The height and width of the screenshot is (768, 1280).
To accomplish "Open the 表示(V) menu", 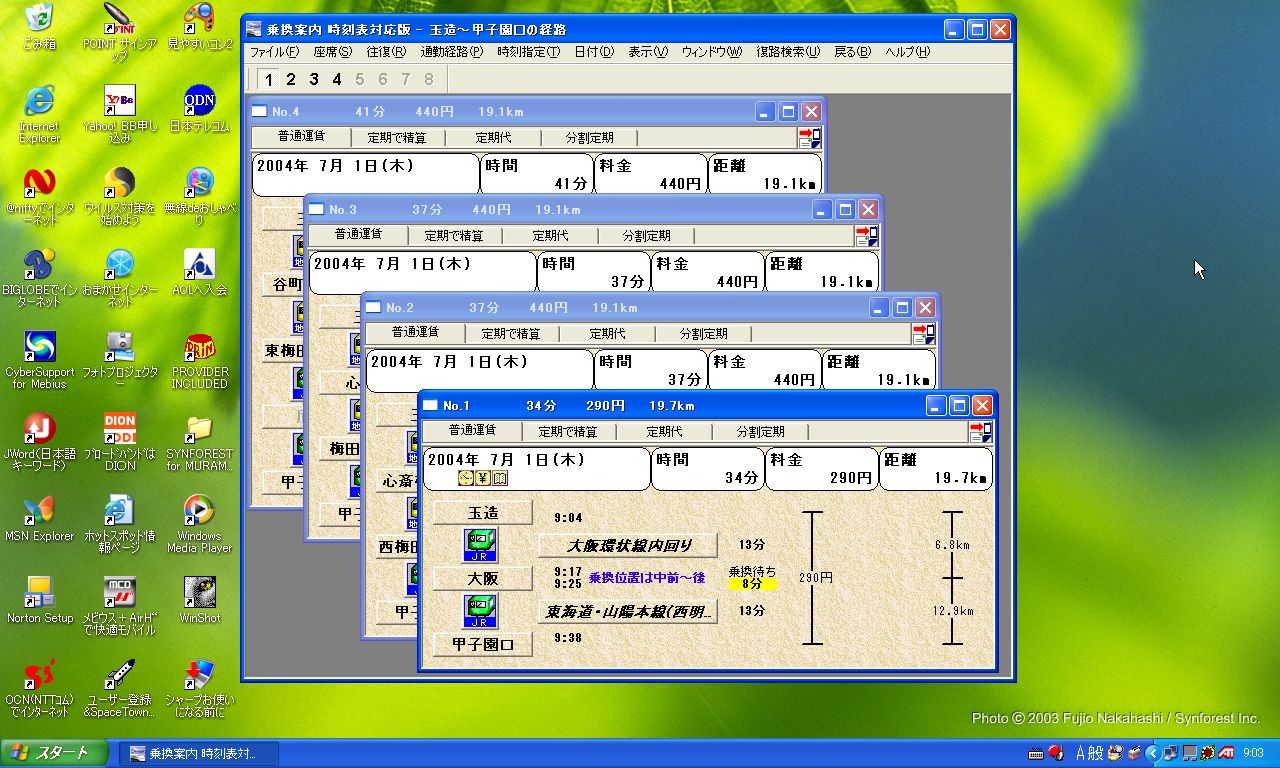I will click(647, 52).
